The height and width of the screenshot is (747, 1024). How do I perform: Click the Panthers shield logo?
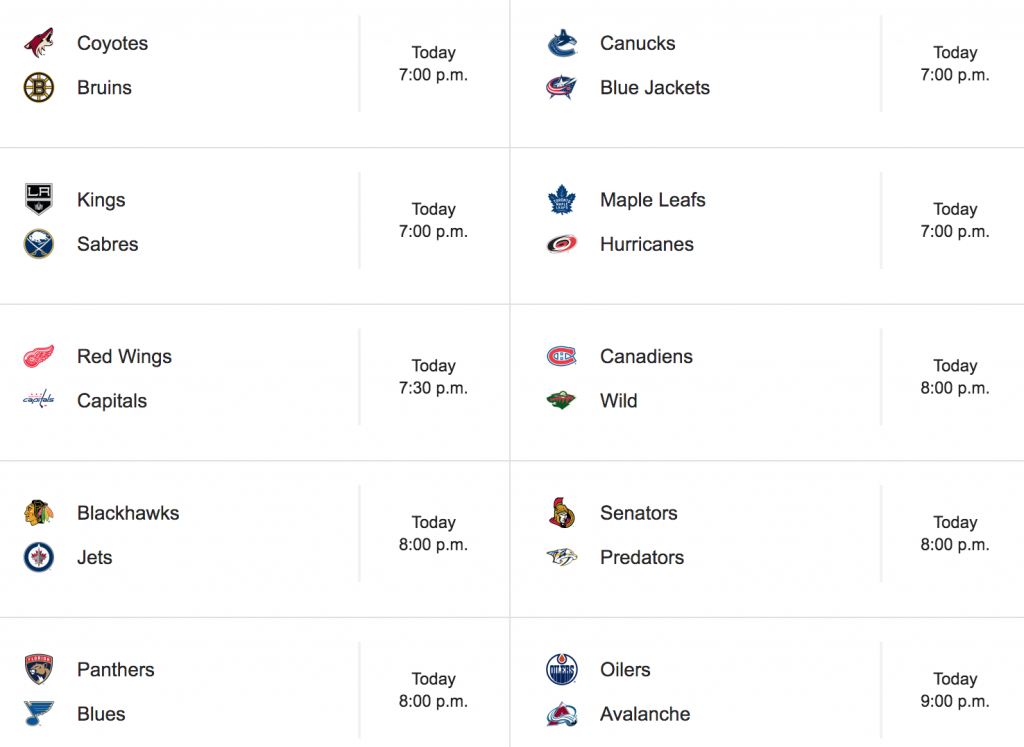39,669
